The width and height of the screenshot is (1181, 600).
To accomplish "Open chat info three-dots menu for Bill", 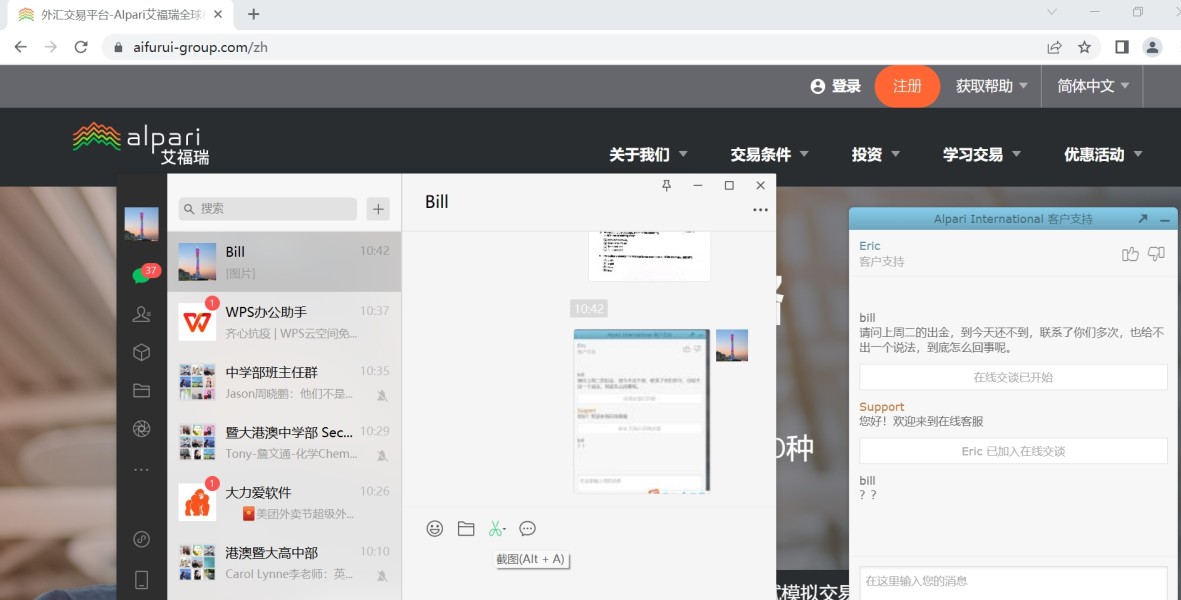I will click(761, 210).
